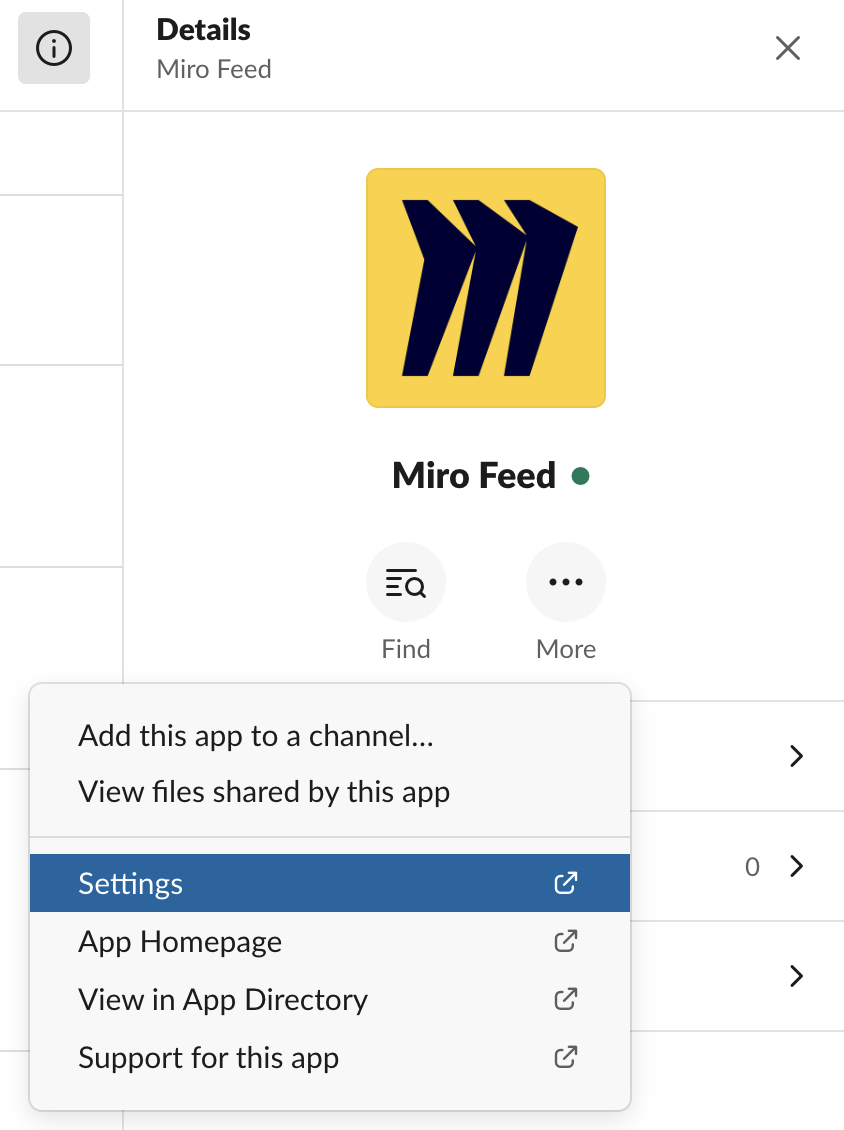
Task: Expand the row showing count 0
Action: [x=796, y=866]
